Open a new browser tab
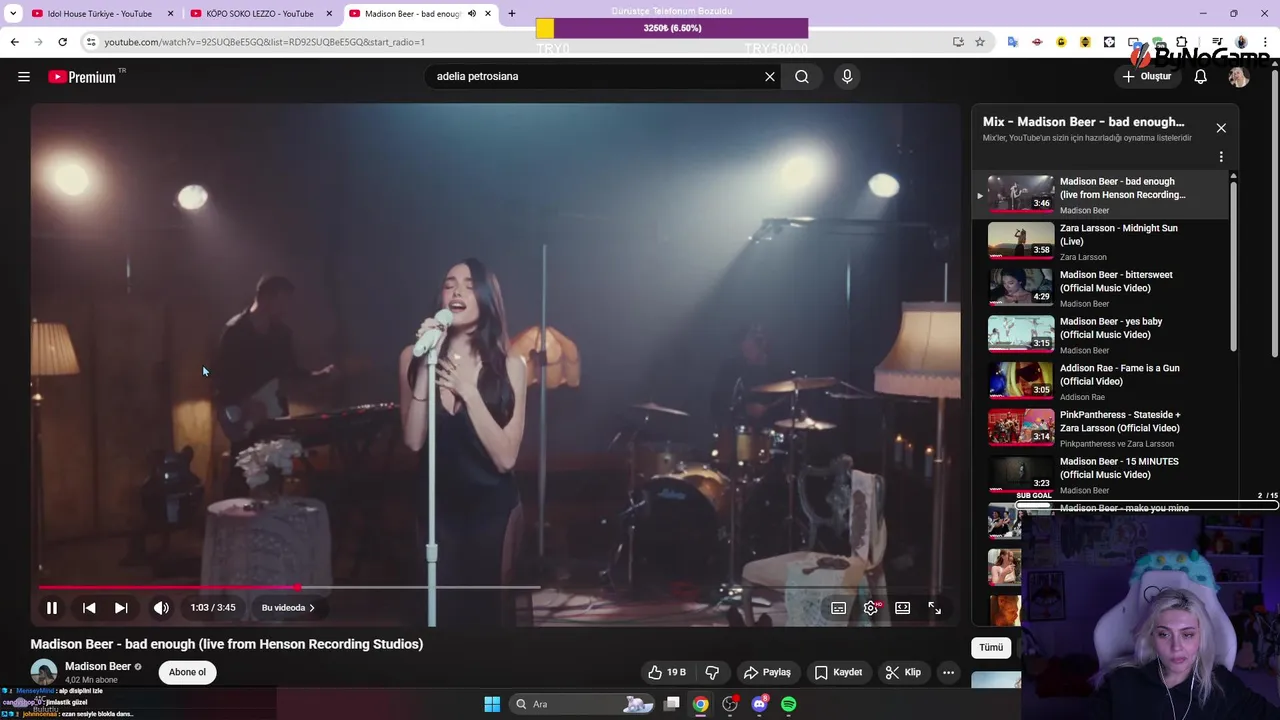 (x=512, y=14)
